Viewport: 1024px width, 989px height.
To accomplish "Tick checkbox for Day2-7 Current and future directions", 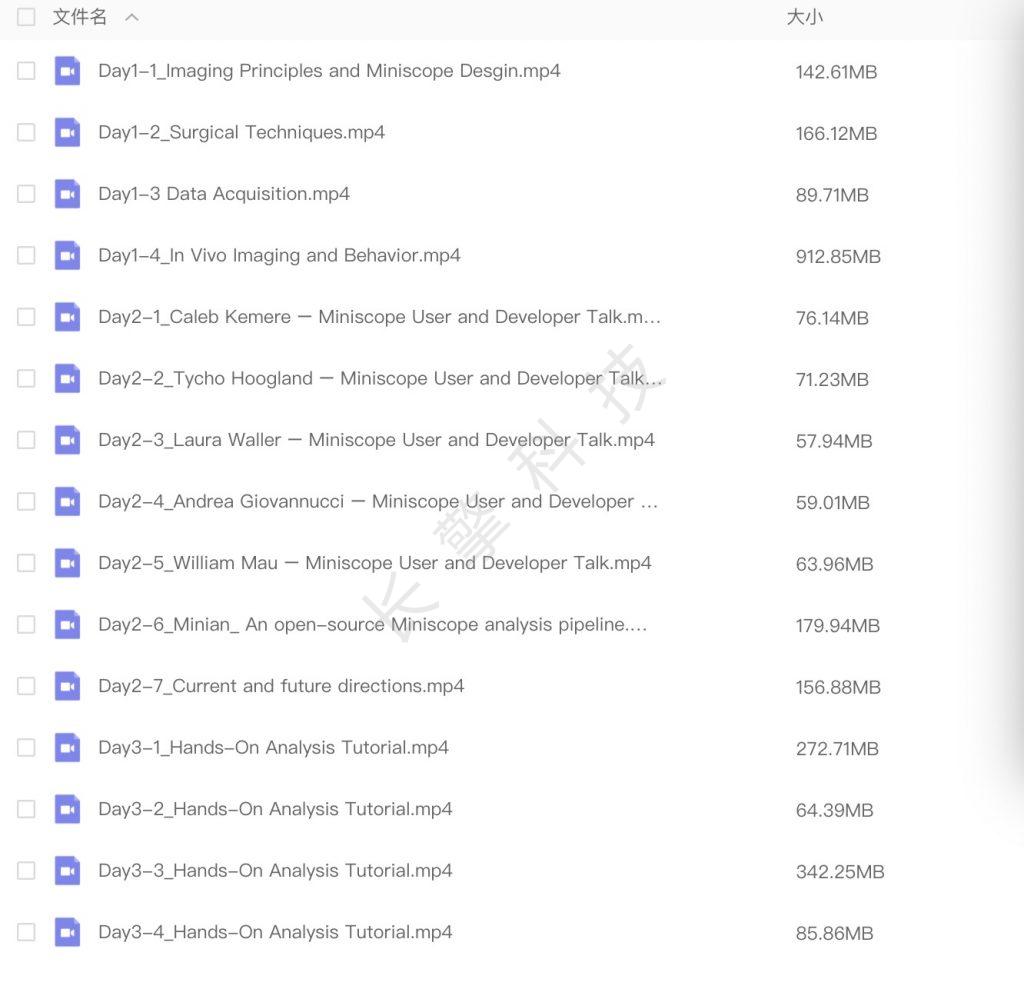I will click(26, 686).
